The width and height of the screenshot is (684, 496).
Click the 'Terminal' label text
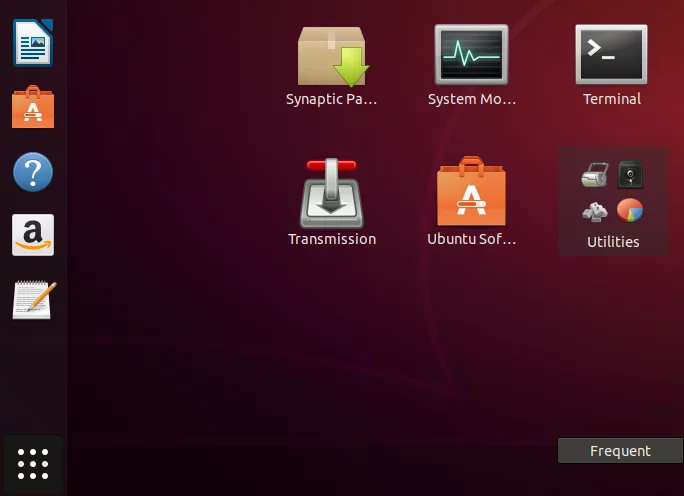(x=612, y=99)
